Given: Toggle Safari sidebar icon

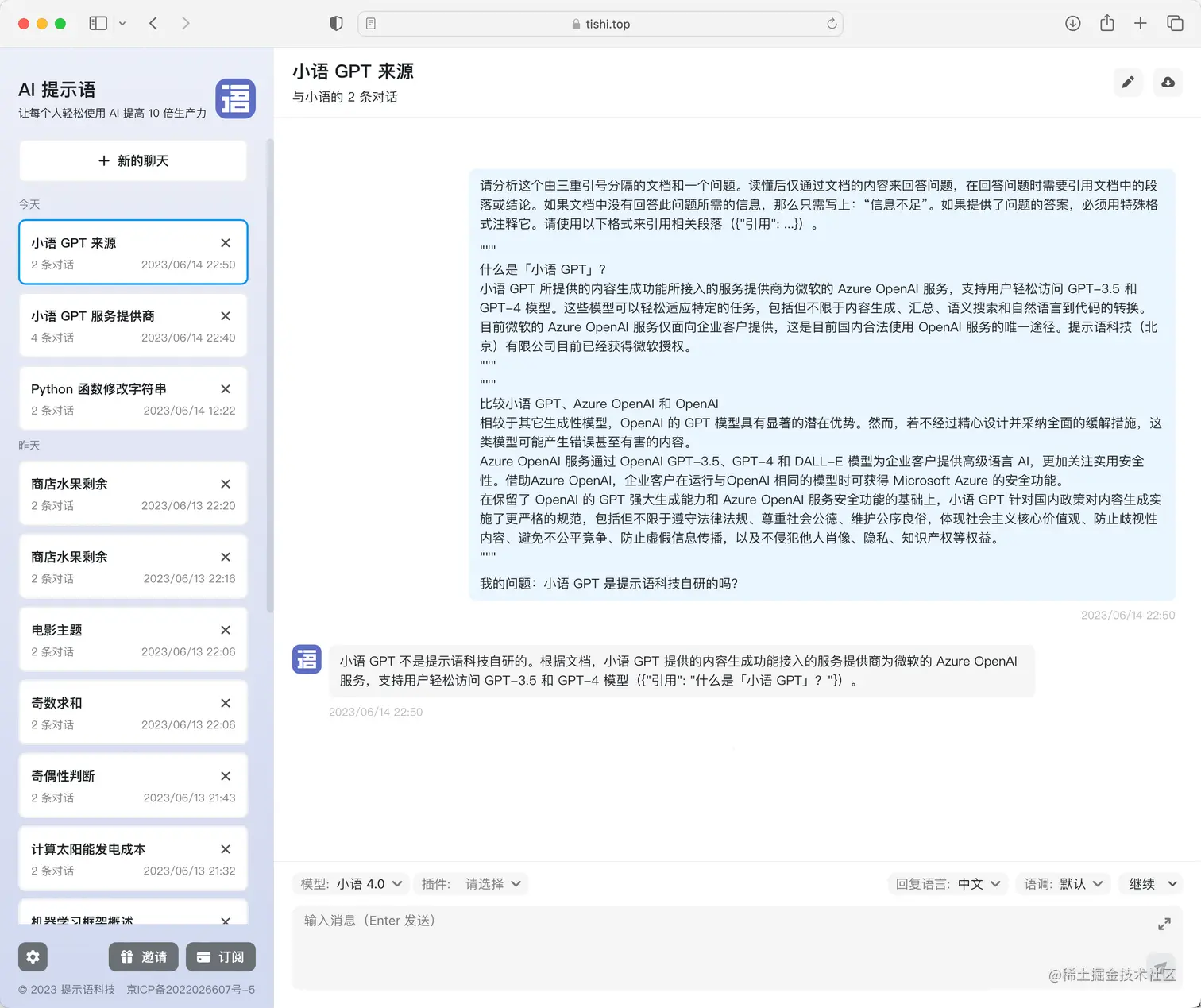Looking at the screenshot, I should point(98,24).
